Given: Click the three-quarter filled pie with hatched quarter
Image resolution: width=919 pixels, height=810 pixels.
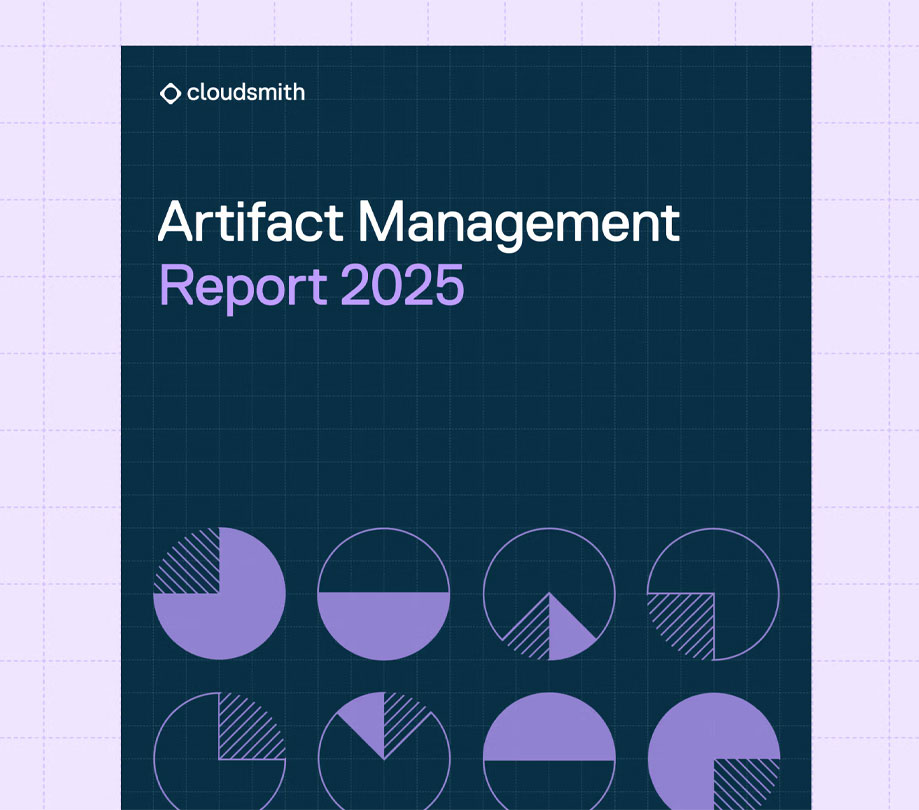Looking at the screenshot, I should pos(219,593).
